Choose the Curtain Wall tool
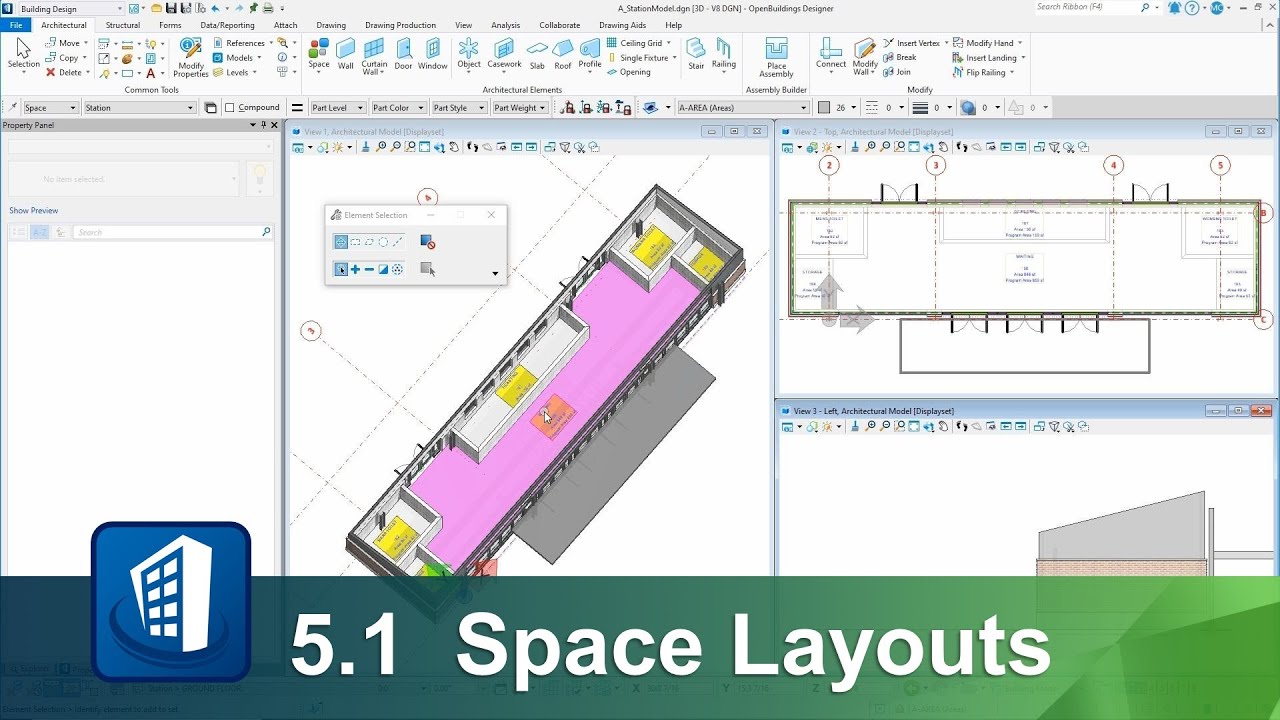 click(374, 56)
